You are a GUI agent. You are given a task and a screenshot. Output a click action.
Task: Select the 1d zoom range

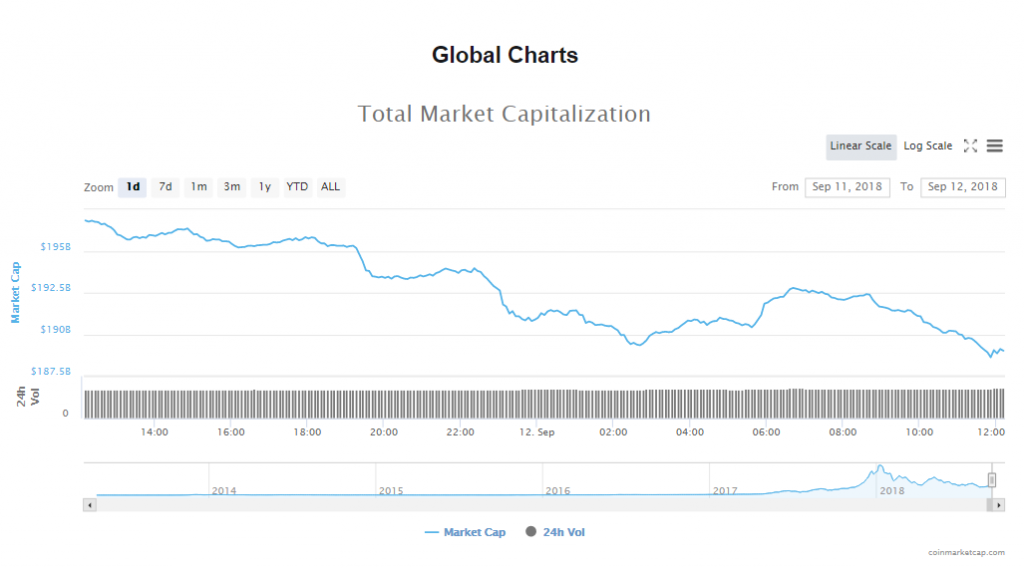[x=132, y=187]
